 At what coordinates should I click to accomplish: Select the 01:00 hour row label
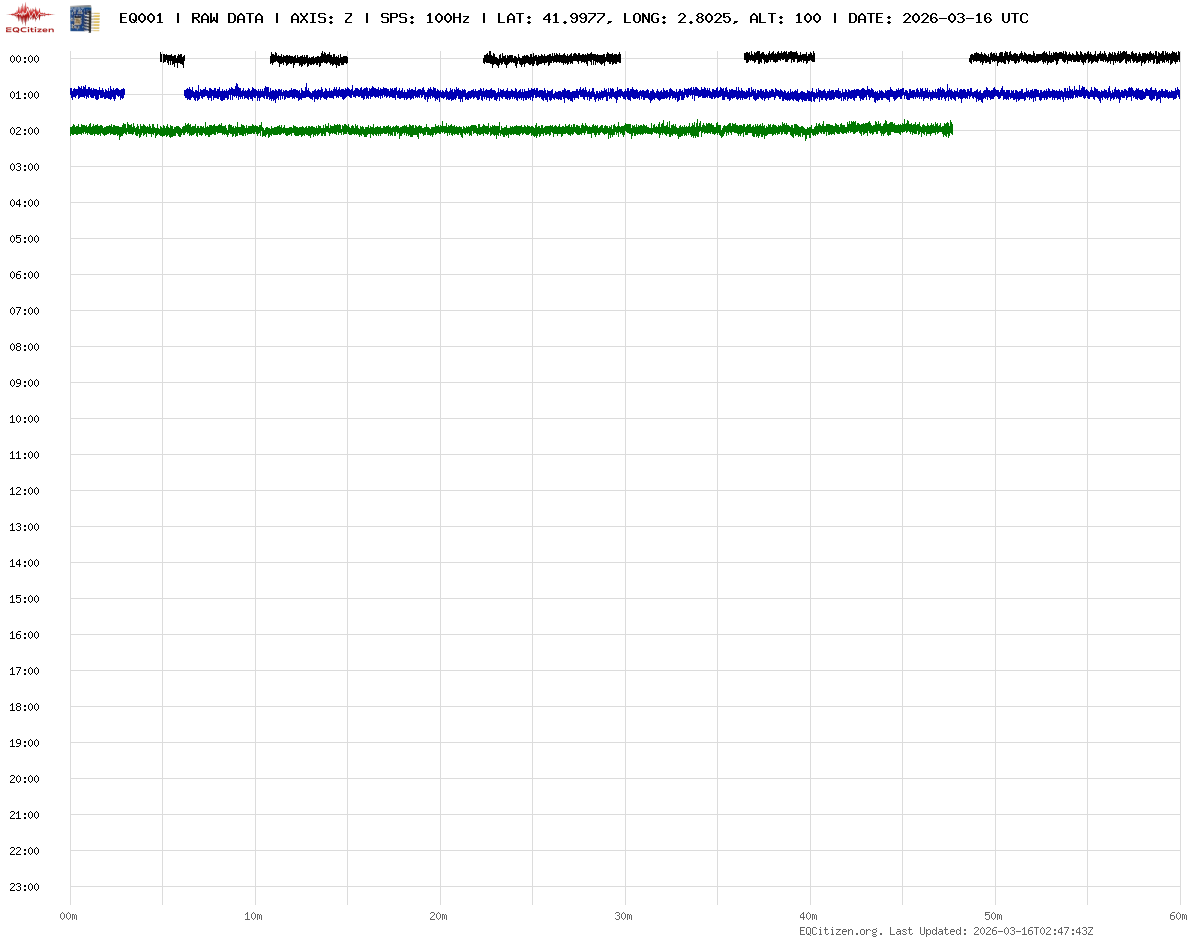[x=24, y=95]
